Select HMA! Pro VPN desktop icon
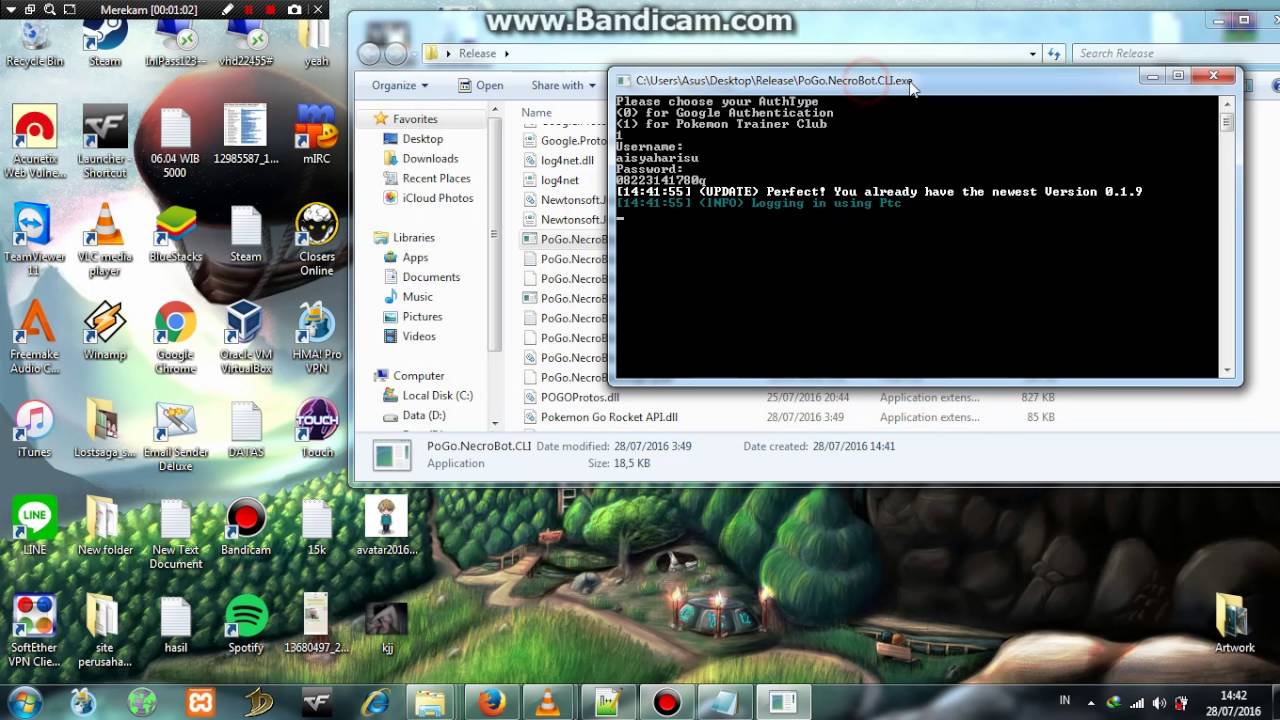Image resolution: width=1280 pixels, height=720 pixels. 317,338
